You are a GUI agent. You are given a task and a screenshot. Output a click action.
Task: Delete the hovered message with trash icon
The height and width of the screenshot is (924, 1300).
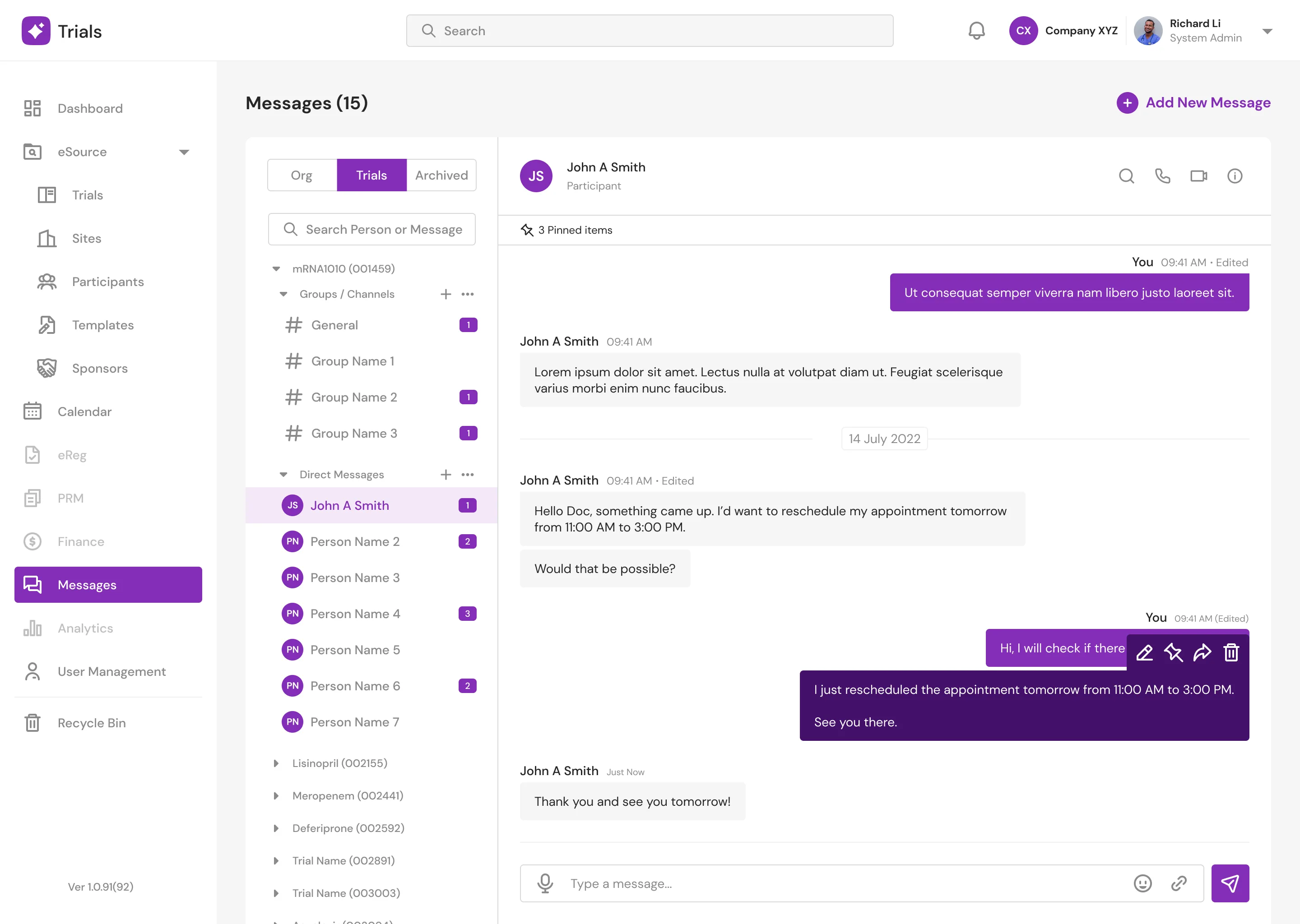[1231, 652]
